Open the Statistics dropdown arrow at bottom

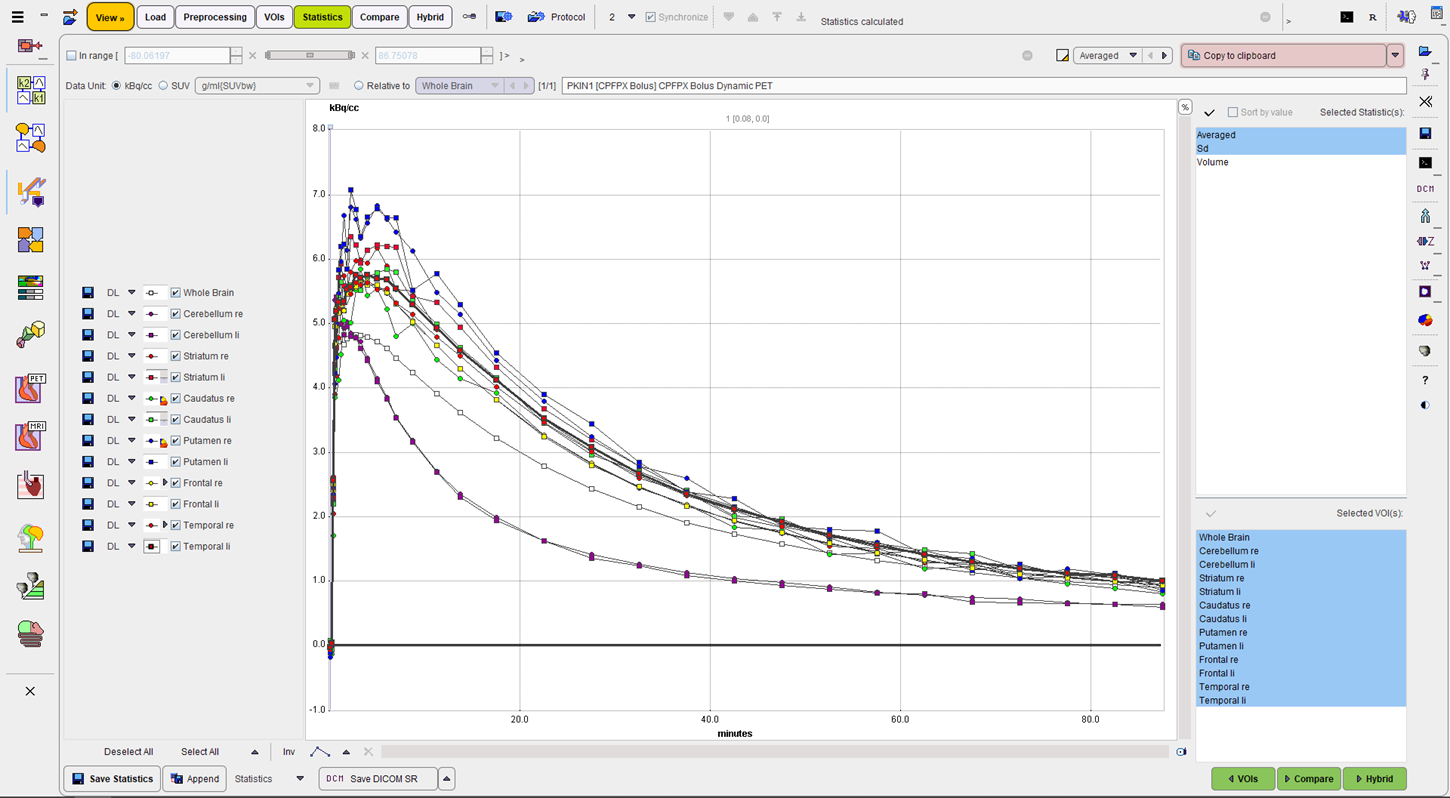click(x=300, y=779)
